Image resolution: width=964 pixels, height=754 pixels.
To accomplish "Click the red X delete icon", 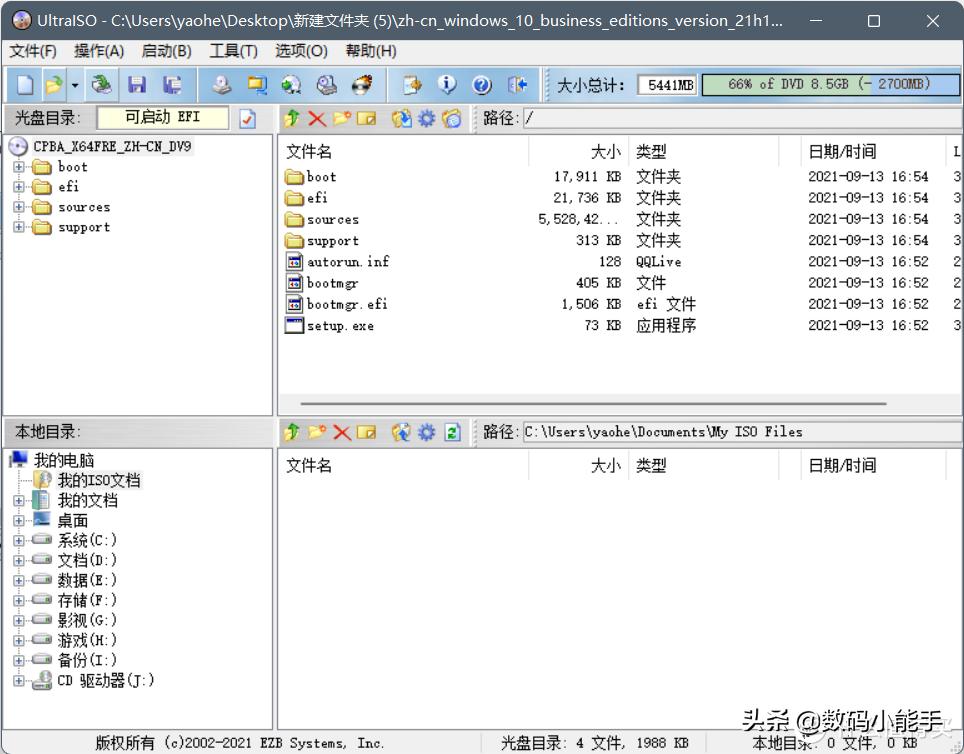I will pos(317,118).
